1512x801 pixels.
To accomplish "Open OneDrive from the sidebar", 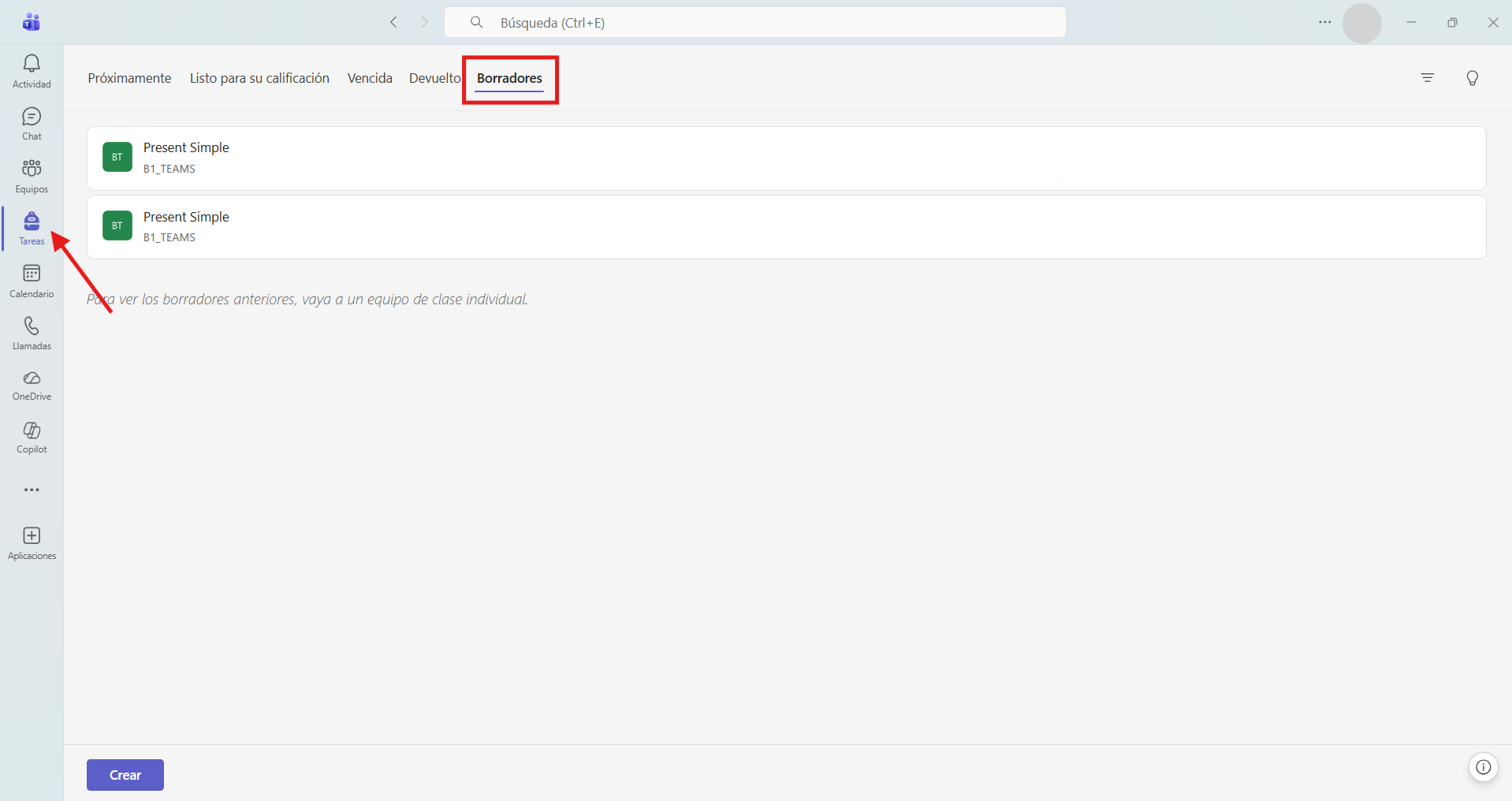I will tap(32, 386).
